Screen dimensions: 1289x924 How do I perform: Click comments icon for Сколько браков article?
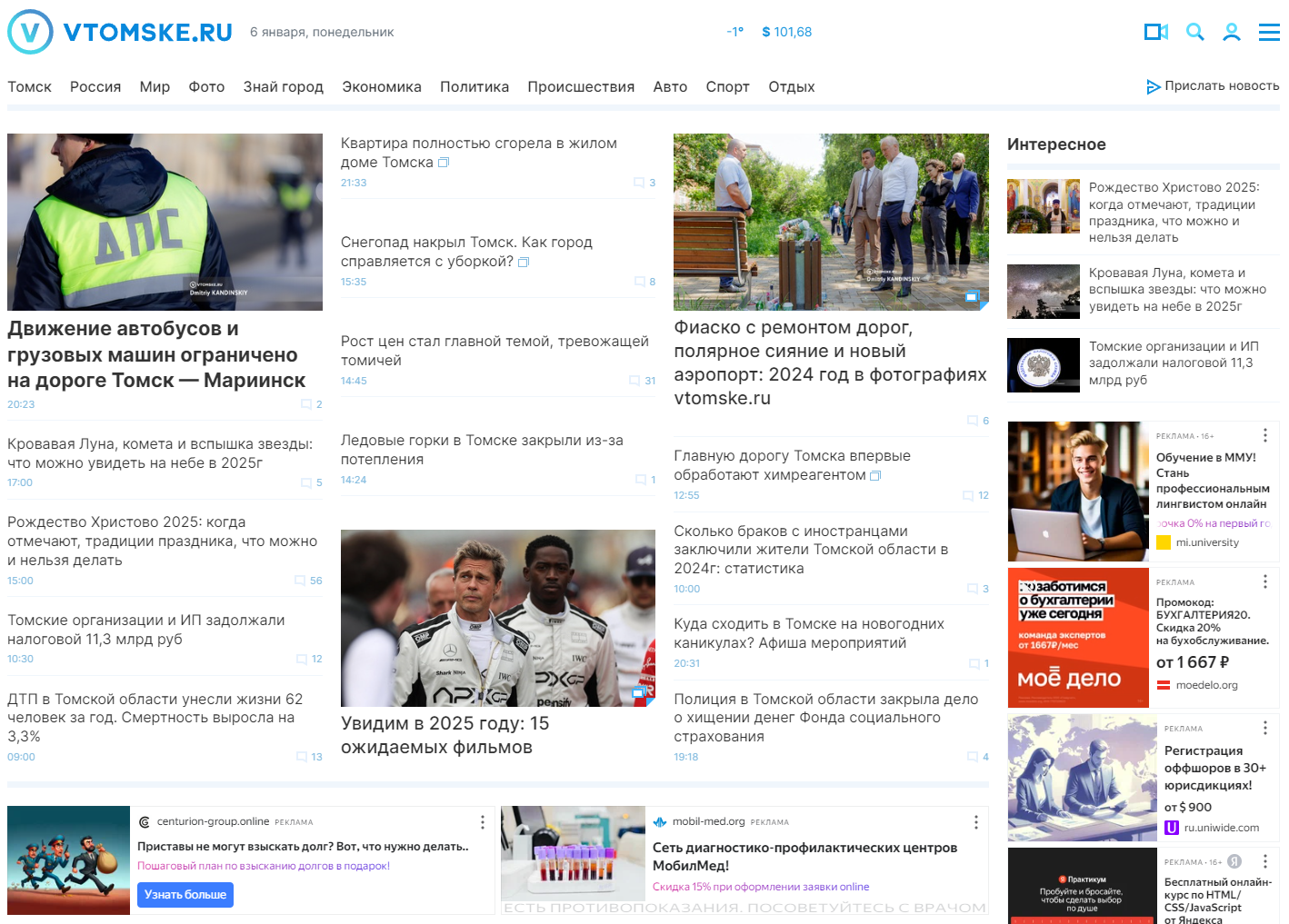click(x=973, y=589)
